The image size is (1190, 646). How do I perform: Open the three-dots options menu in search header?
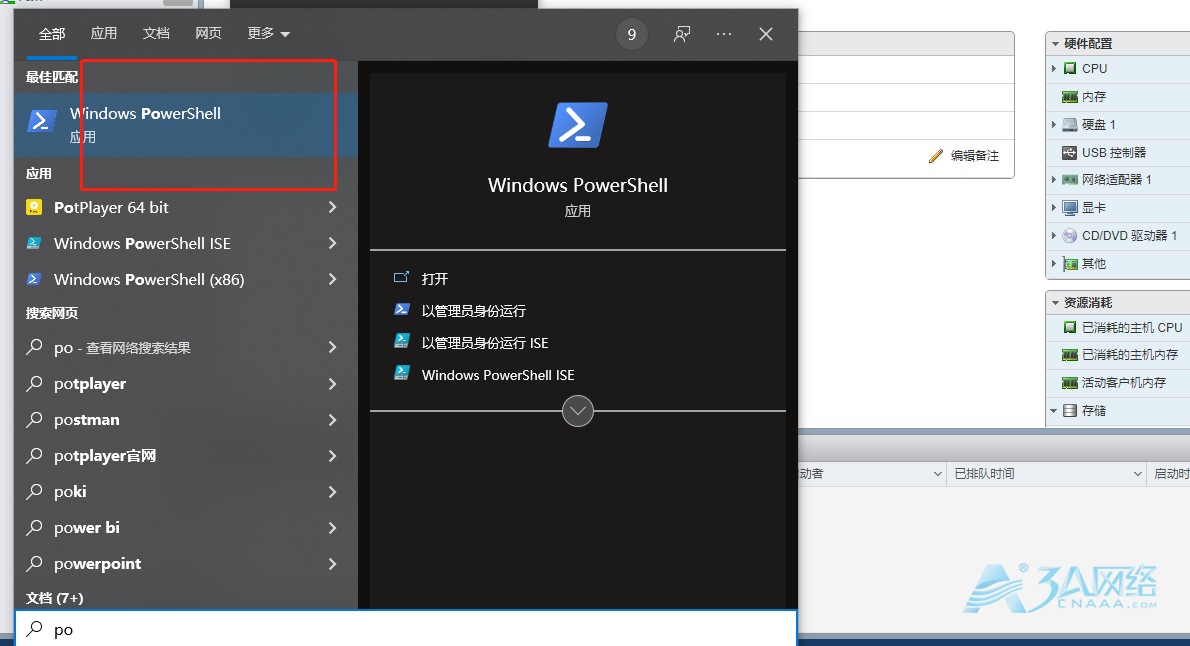click(724, 34)
